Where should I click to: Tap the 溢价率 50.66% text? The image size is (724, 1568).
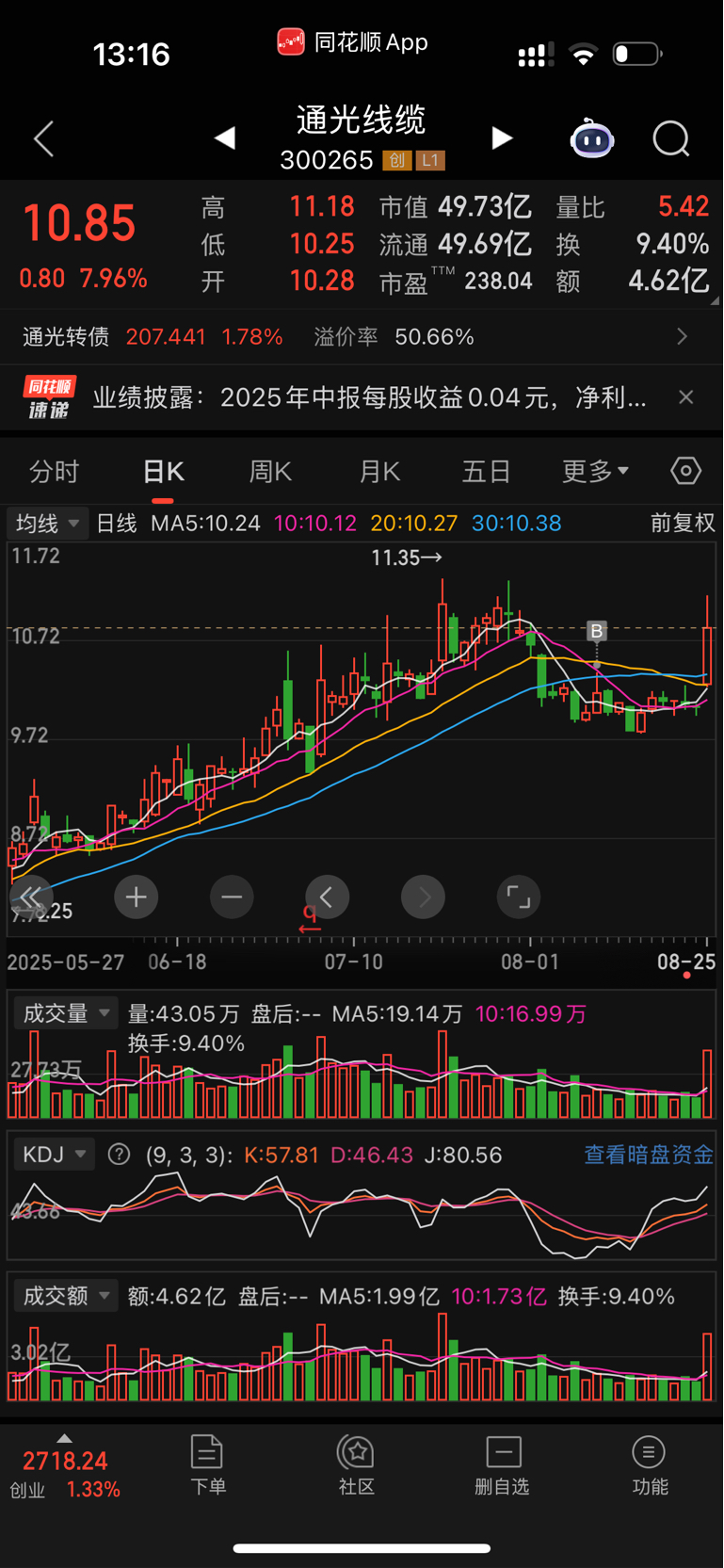coord(394,336)
